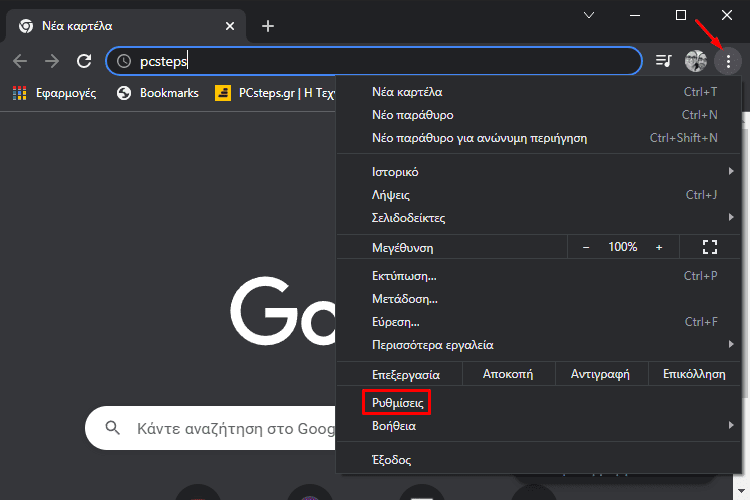Image resolution: width=750 pixels, height=500 pixels.
Task: Open the profile avatar menu
Action: click(x=695, y=61)
